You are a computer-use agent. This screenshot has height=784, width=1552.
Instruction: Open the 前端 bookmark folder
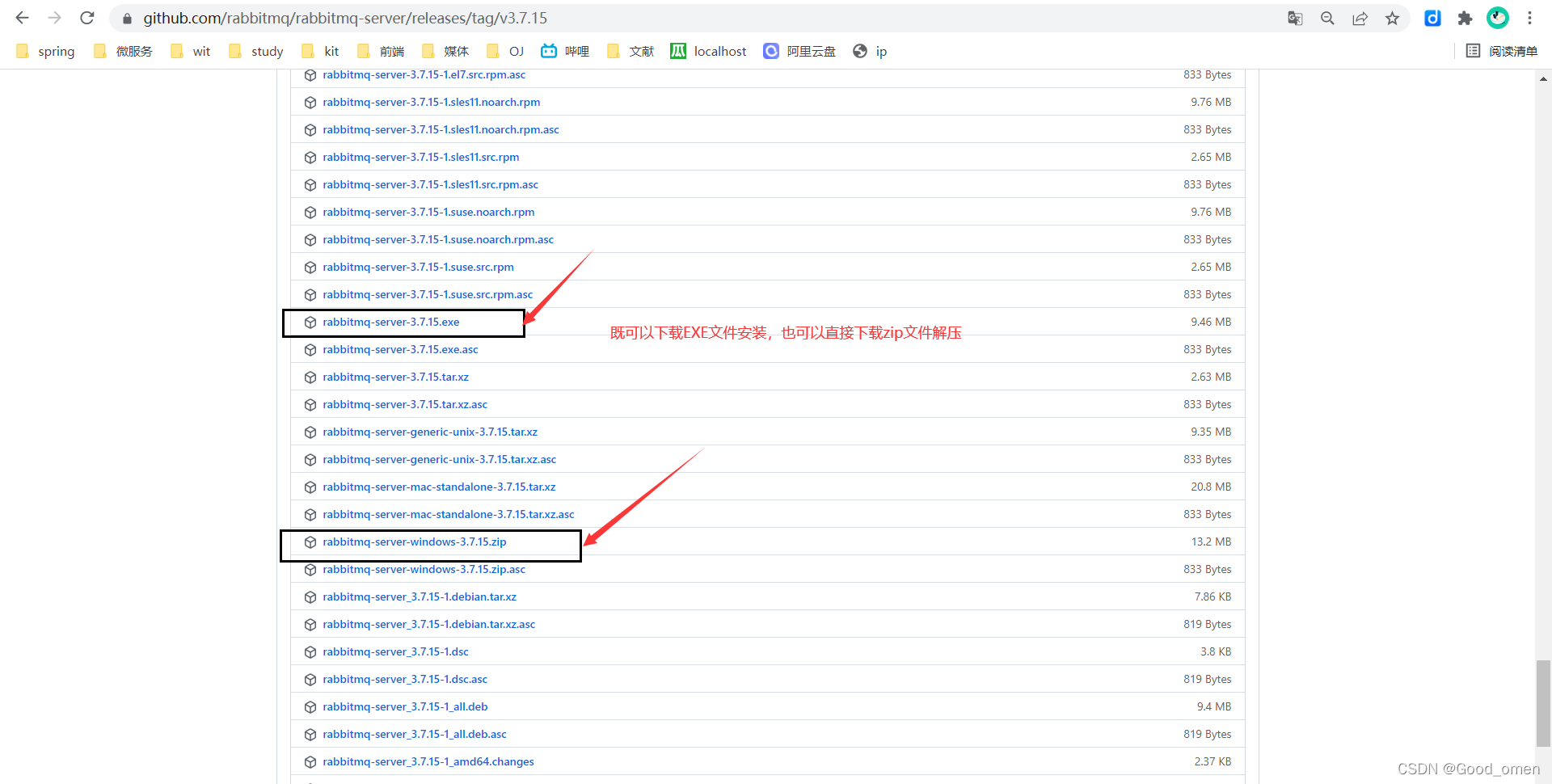point(381,51)
